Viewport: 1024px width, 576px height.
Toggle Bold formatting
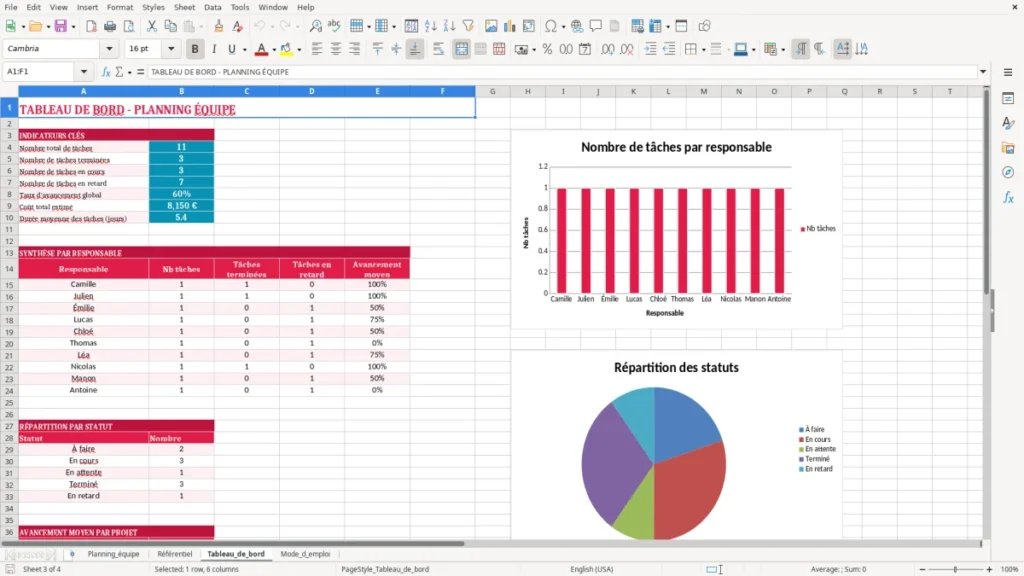pyautogui.click(x=195, y=49)
